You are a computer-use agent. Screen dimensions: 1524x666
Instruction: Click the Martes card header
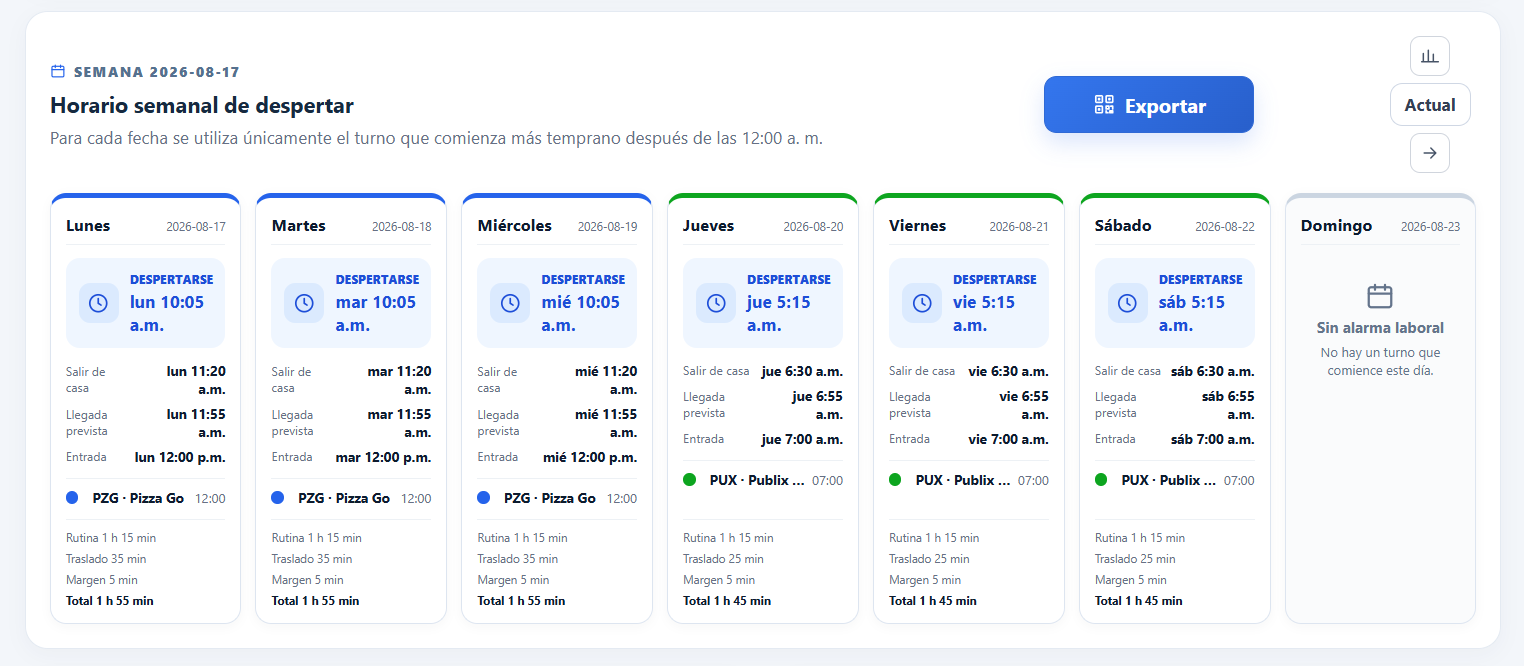[x=351, y=226]
